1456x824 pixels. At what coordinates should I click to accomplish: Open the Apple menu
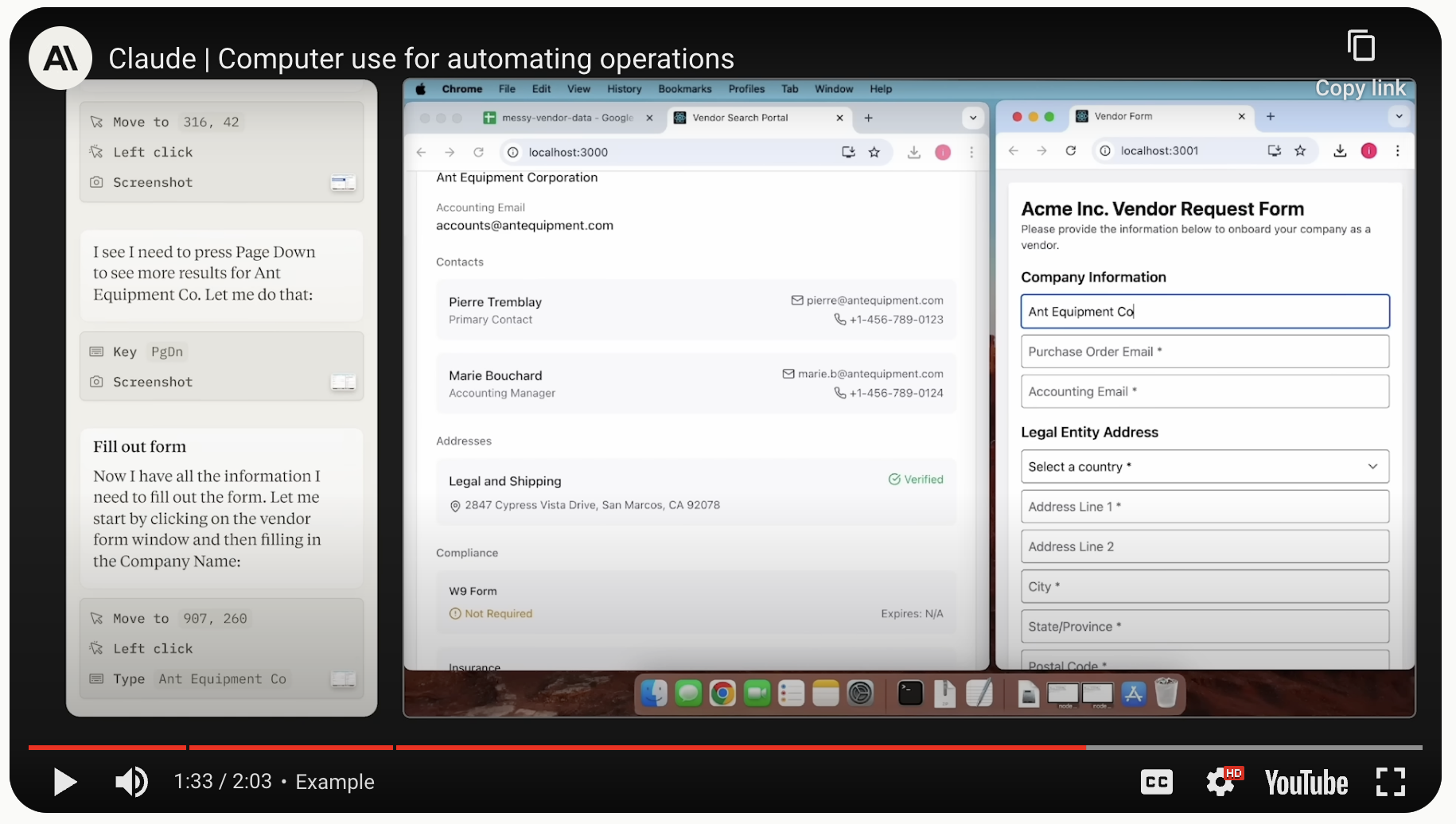point(421,89)
